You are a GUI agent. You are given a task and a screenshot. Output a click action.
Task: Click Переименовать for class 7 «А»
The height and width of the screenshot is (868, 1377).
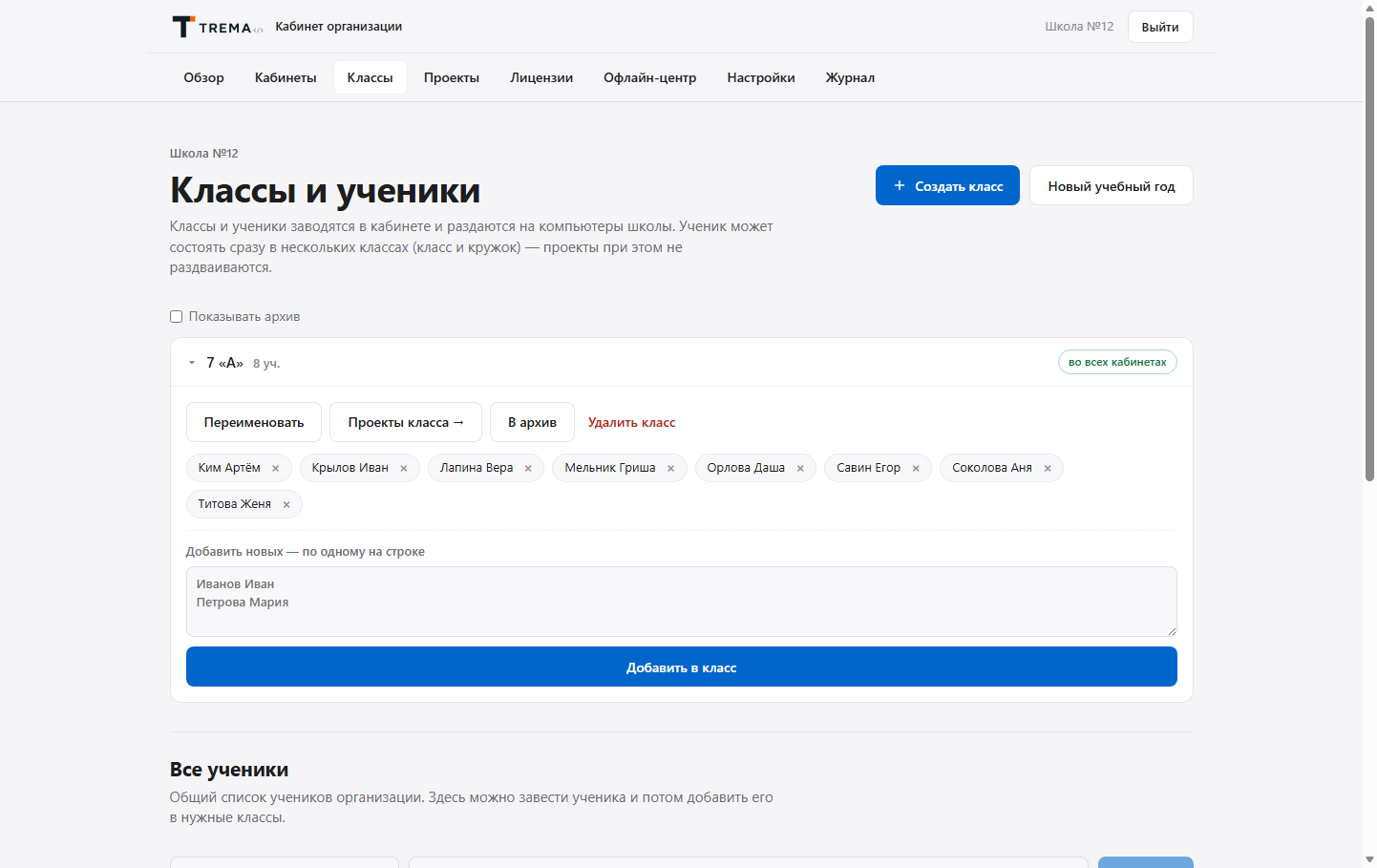254,422
